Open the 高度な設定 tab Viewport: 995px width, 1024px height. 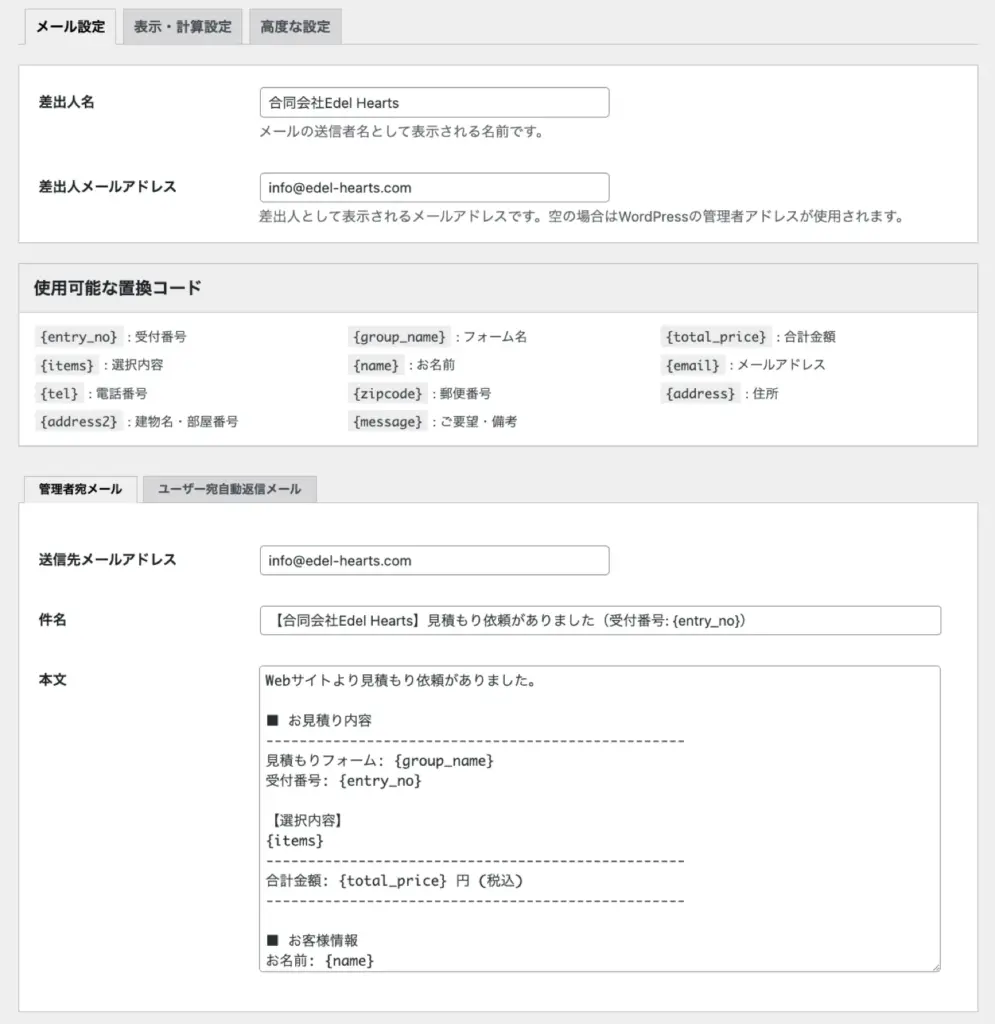coord(295,27)
